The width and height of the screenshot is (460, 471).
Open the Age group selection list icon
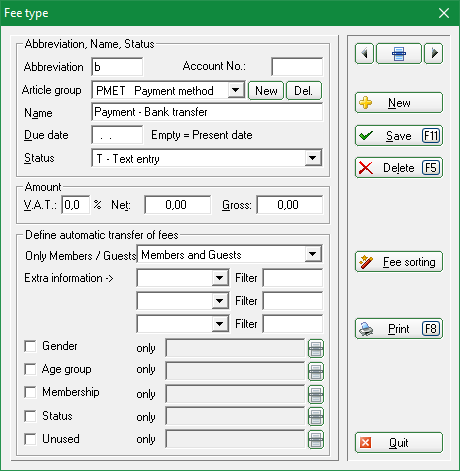pyautogui.click(x=316, y=371)
